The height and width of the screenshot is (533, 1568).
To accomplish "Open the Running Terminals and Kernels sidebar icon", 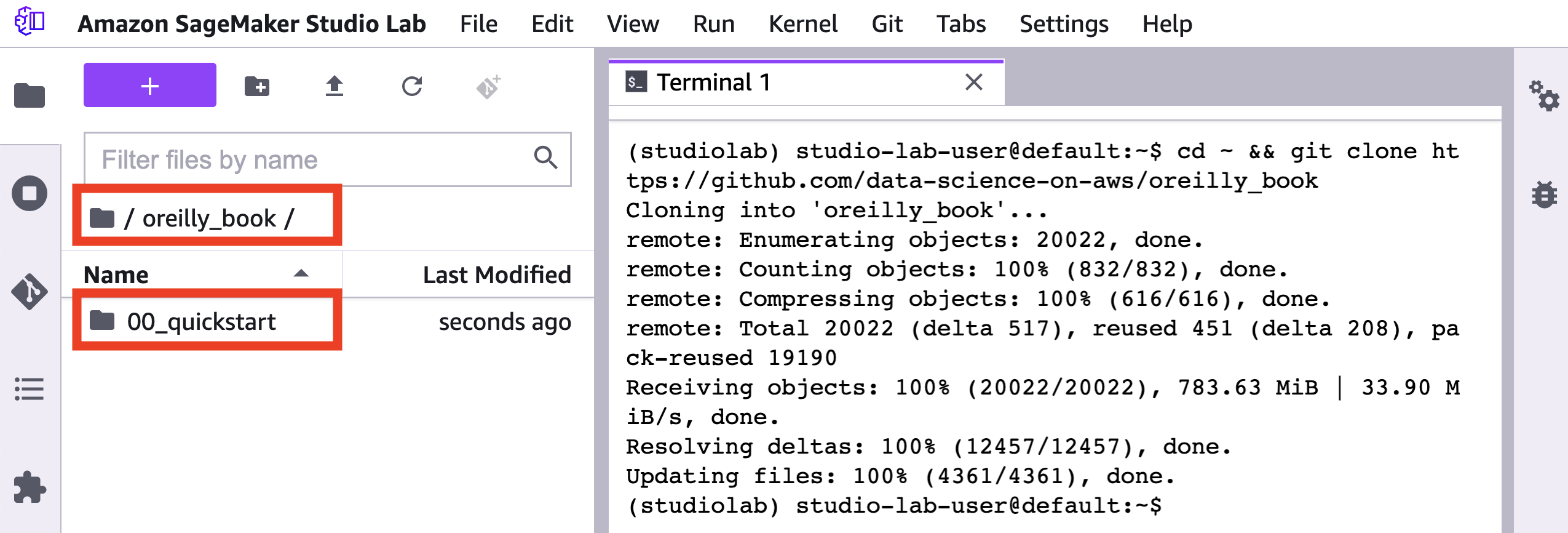I will pyautogui.click(x=30, y=193).
